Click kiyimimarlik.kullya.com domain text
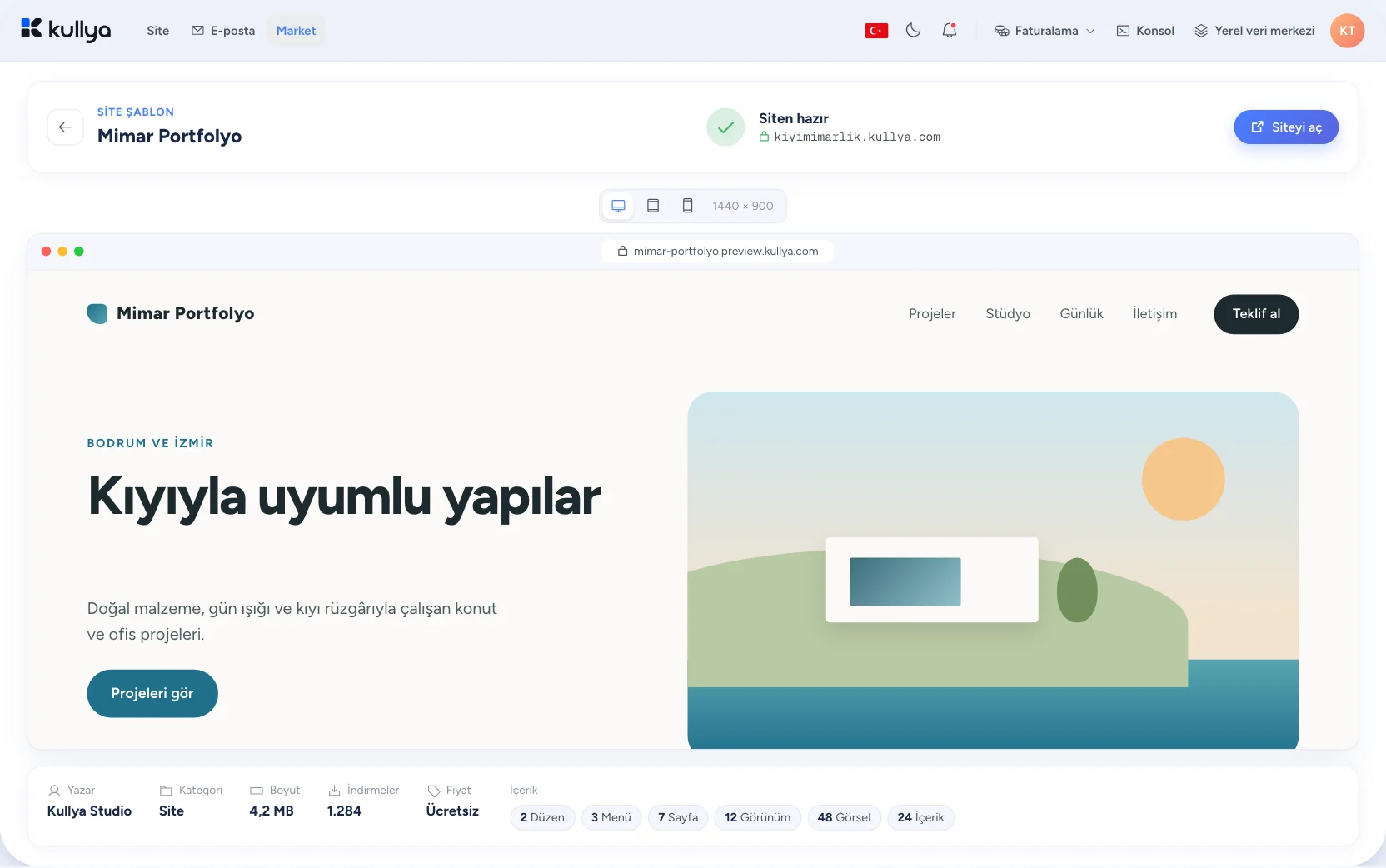The width and height of the screenshot is (1386, 868). [857, 137]
